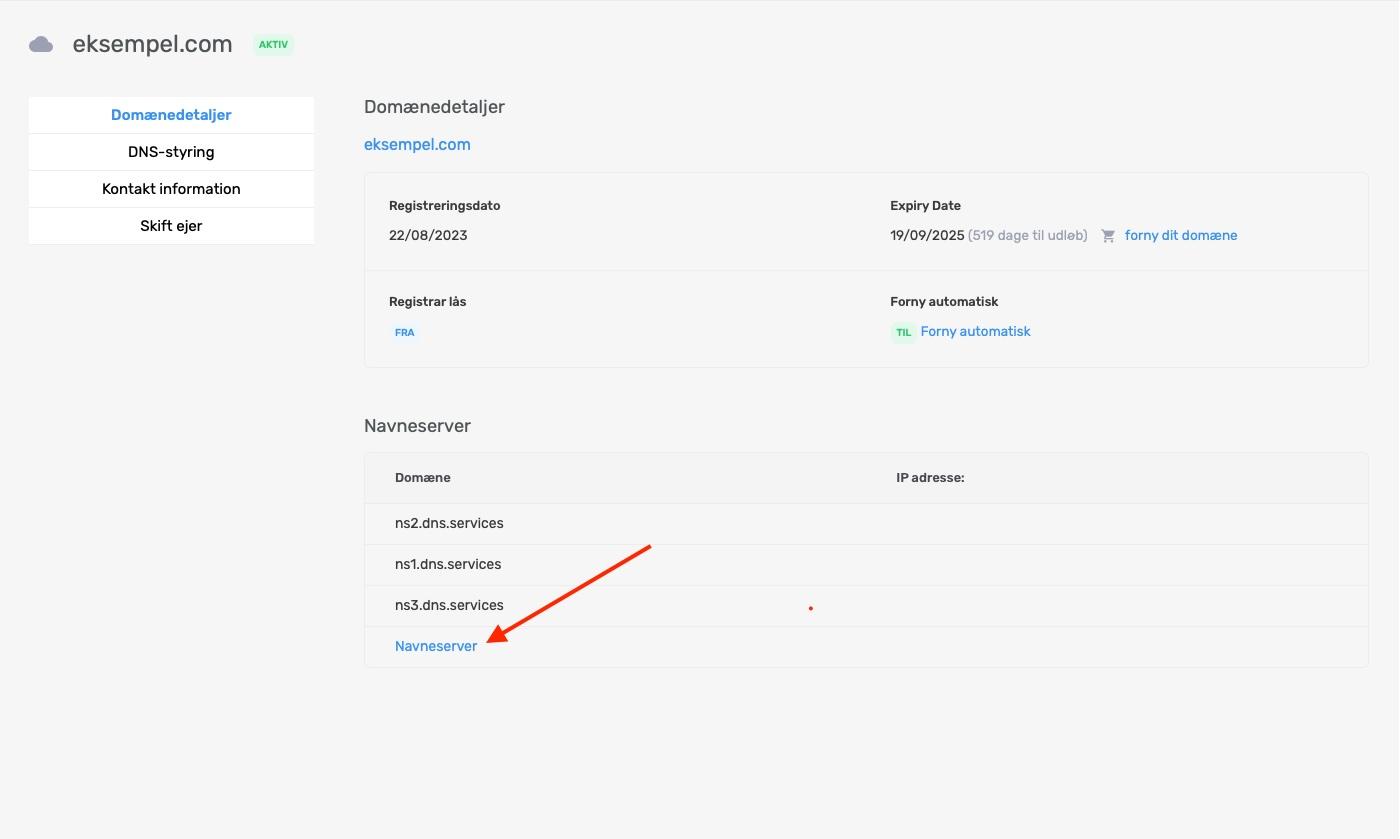Open the Skift ejer tab
The width and height of the screenshot is (1400, 839).
[x=171, y=226]
